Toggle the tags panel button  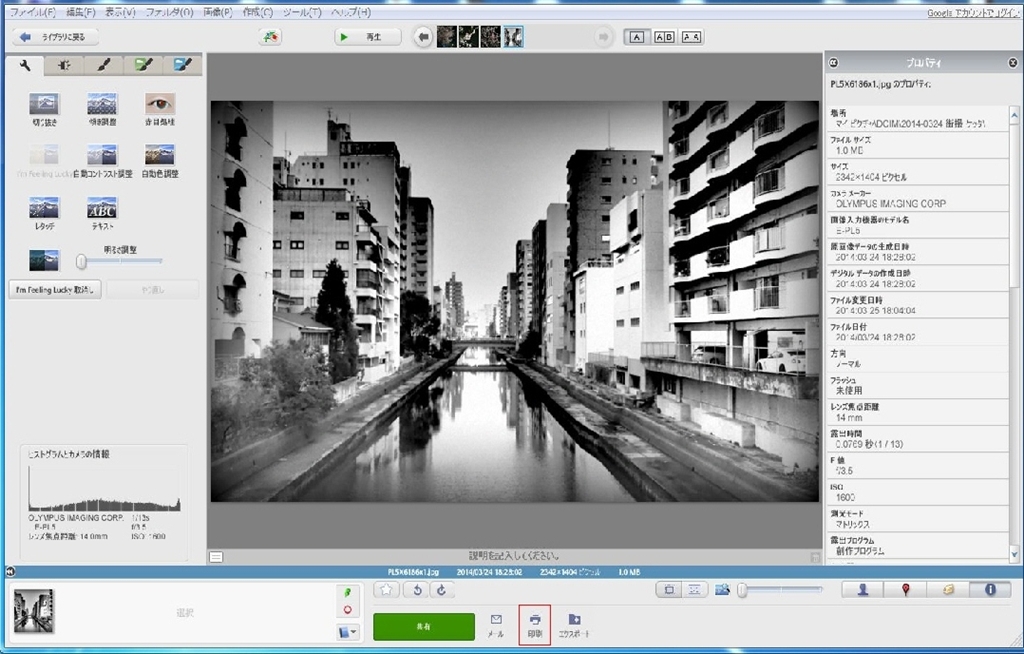[x=948, y=590]
